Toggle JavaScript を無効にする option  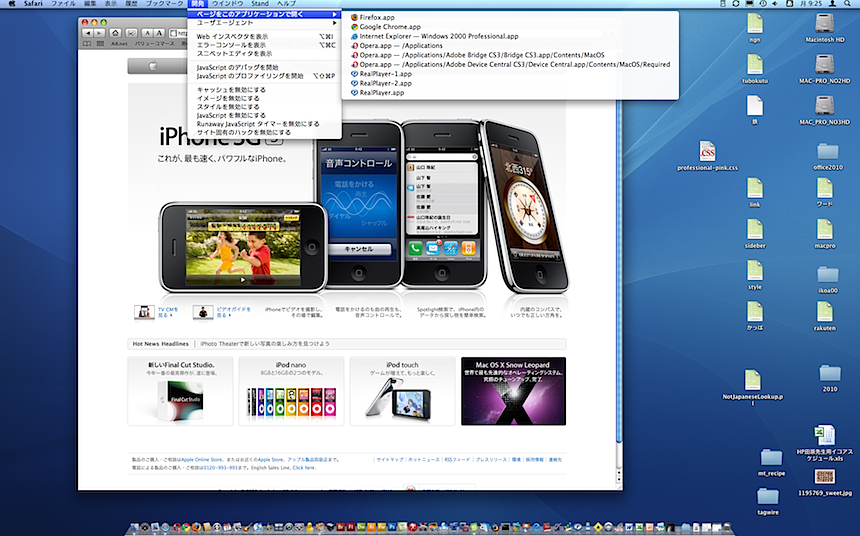(264, 115)
